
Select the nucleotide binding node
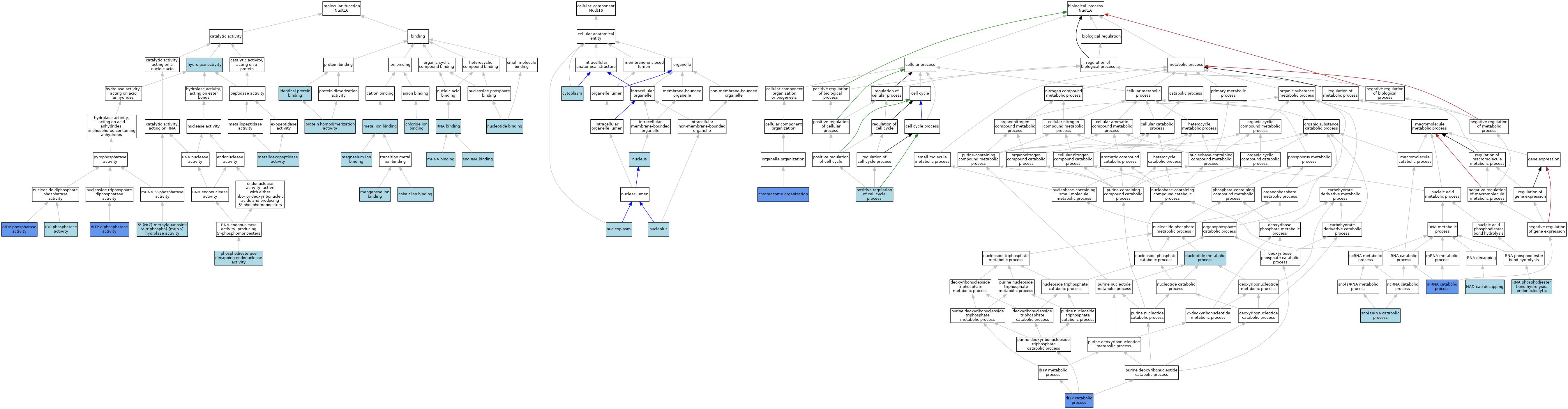tap(505, 127)
